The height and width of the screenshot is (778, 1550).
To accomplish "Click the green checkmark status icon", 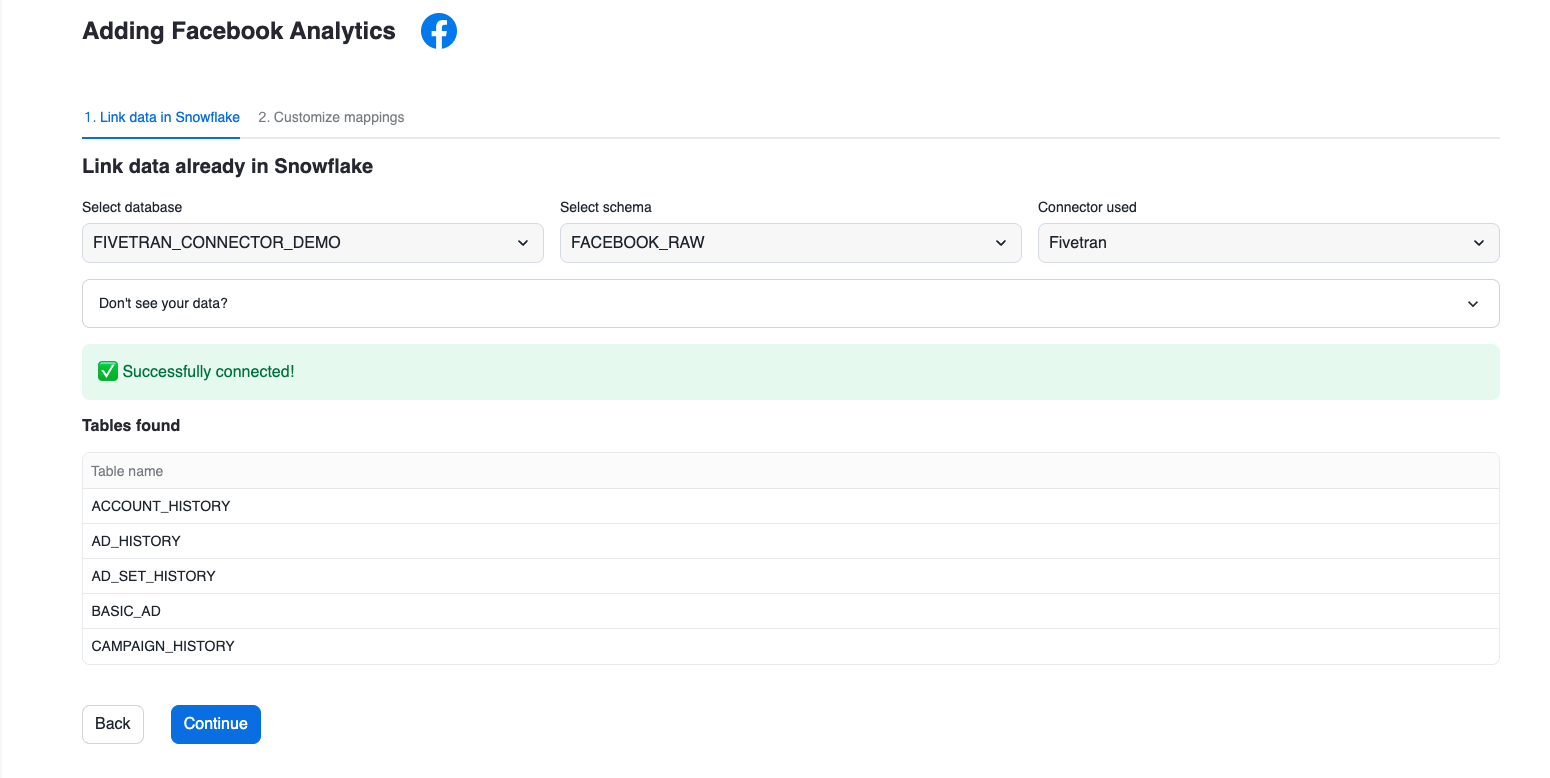I will (x=108, y=371).
